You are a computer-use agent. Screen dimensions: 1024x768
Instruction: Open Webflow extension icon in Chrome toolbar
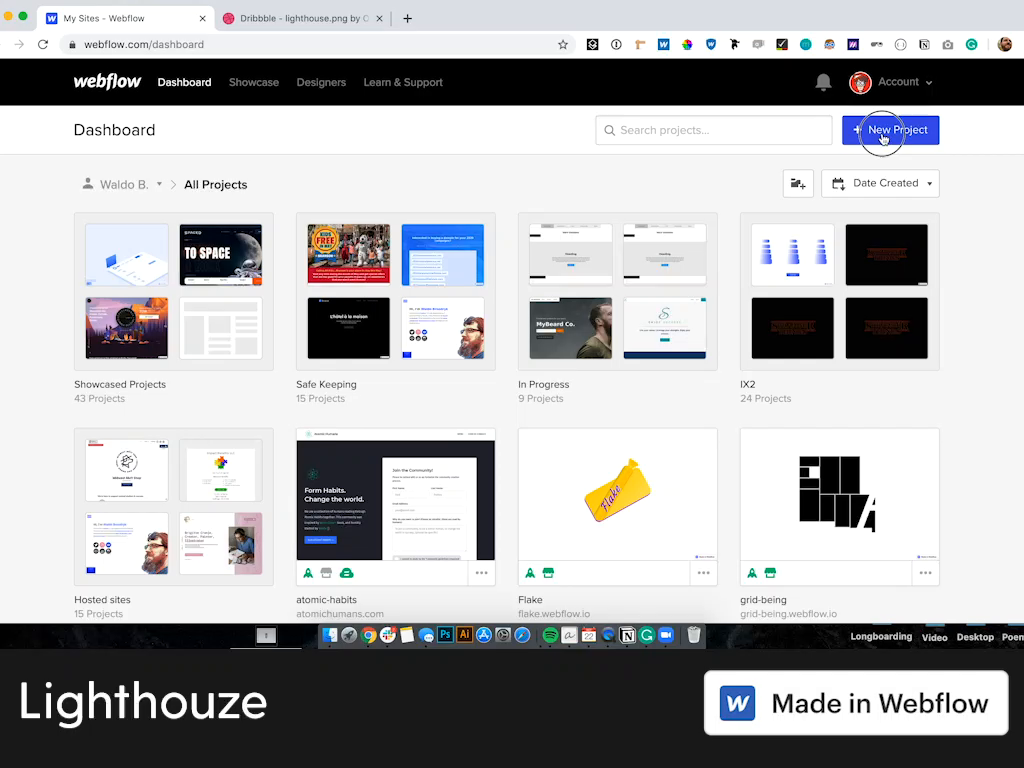click(664, 44)
